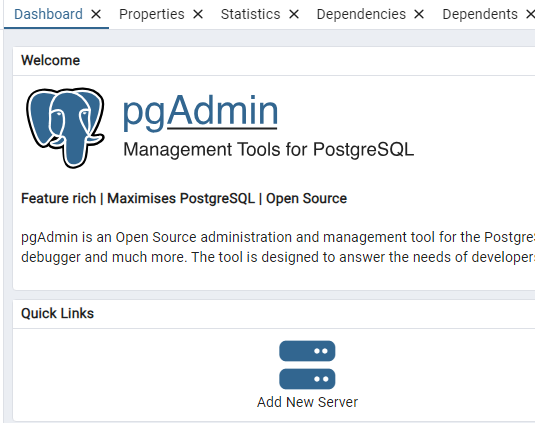Close the Dependencies tab
Screen dimensions: 535x423
coord(419,14)
